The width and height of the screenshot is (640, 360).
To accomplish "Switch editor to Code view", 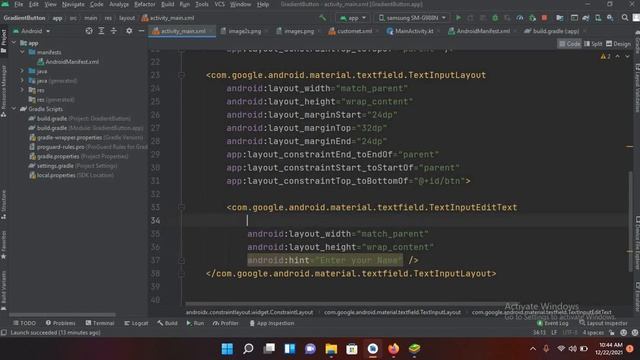I will pyautogui.click(x=569, y=44).
